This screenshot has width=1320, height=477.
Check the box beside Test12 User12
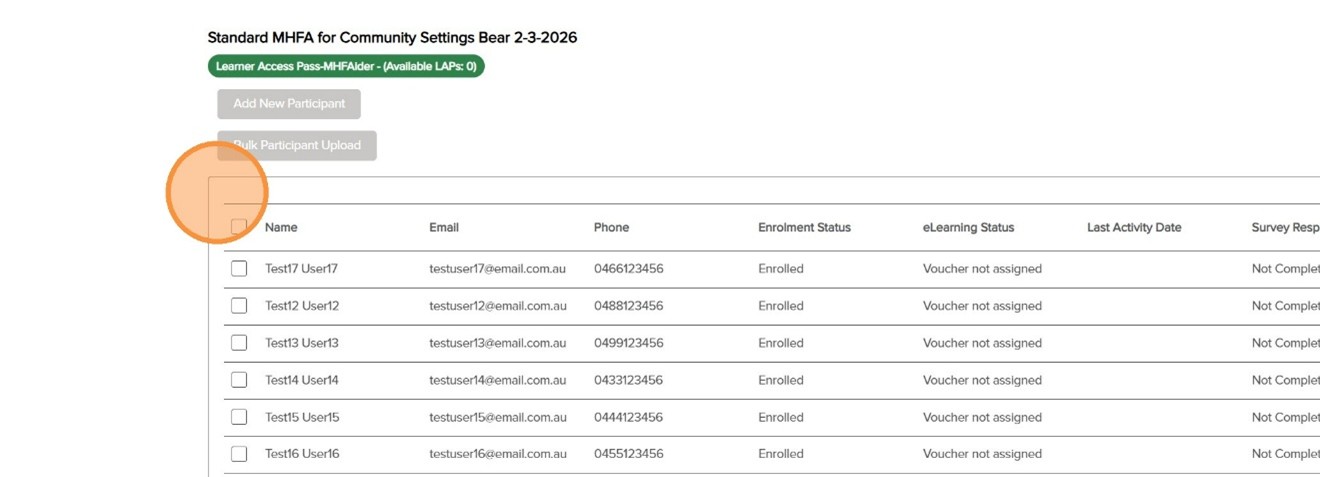(239, 306)
